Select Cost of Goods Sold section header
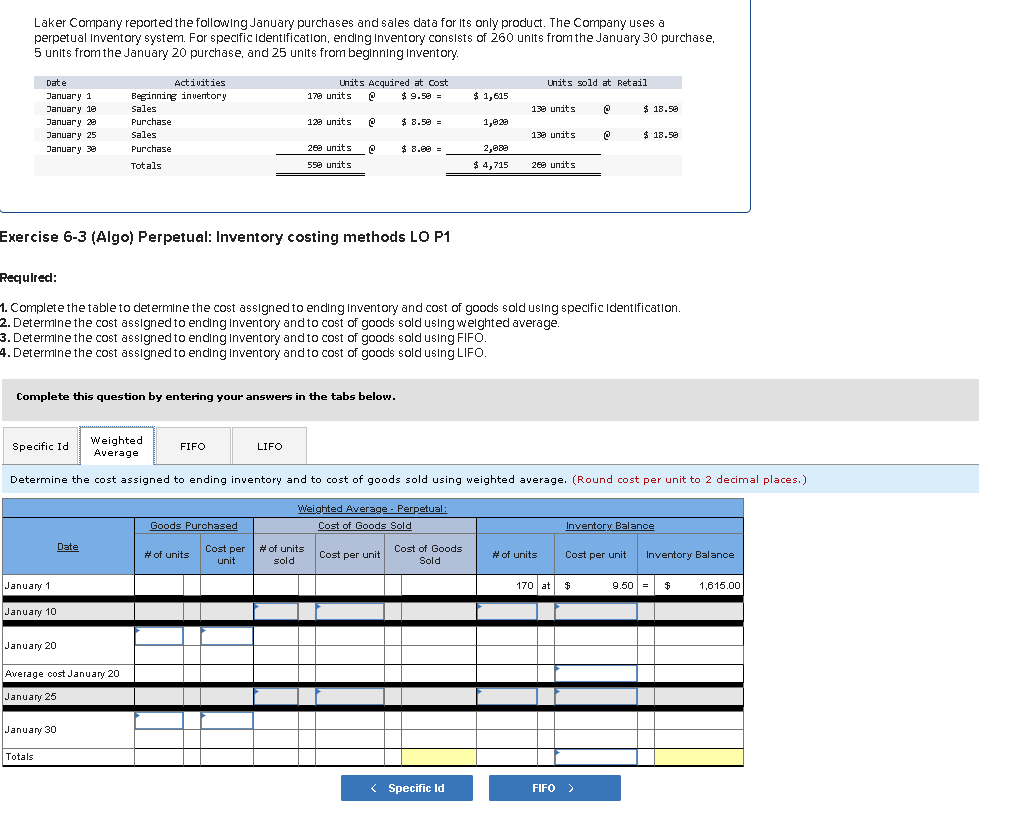The image size is (1014, 813). coord(365,526)
